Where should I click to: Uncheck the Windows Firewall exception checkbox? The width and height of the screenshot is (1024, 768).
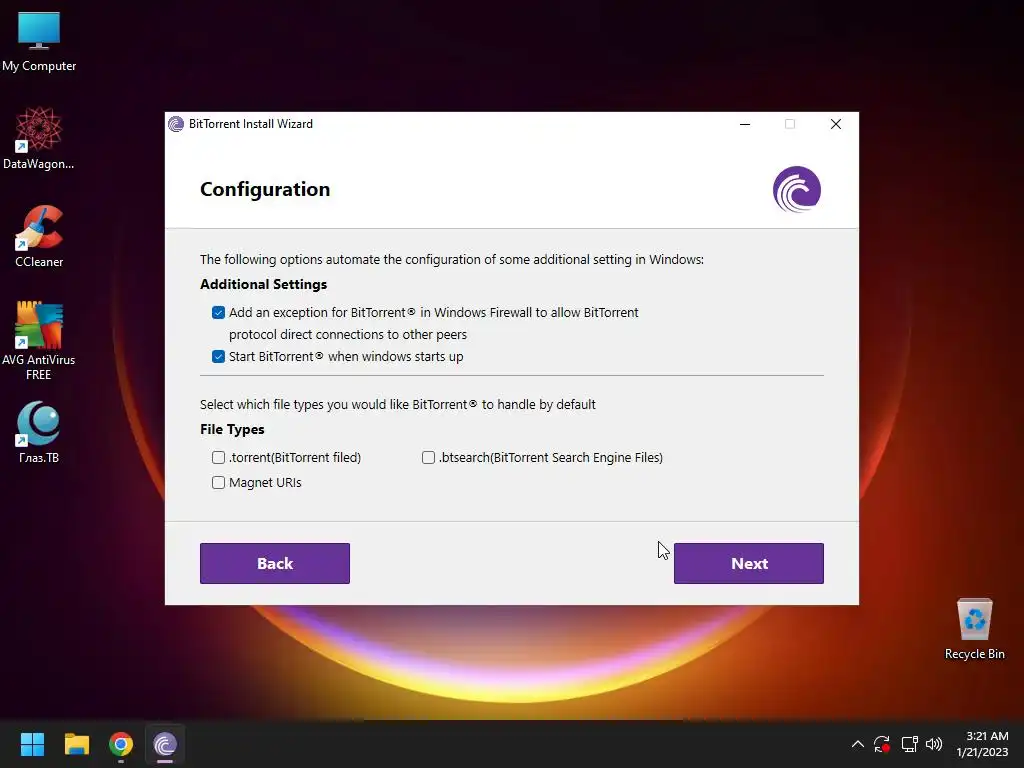[x=218, y=313]
